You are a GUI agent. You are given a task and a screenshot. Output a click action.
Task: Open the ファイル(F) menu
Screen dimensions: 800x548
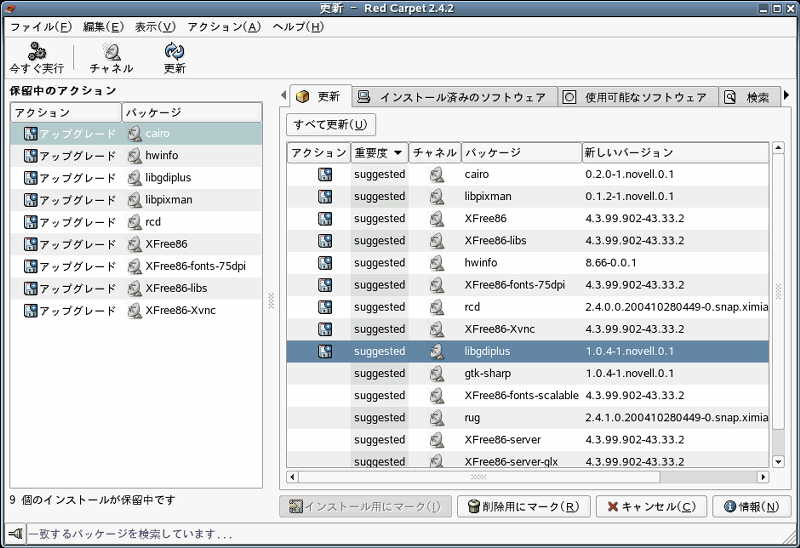click(41, 27)
